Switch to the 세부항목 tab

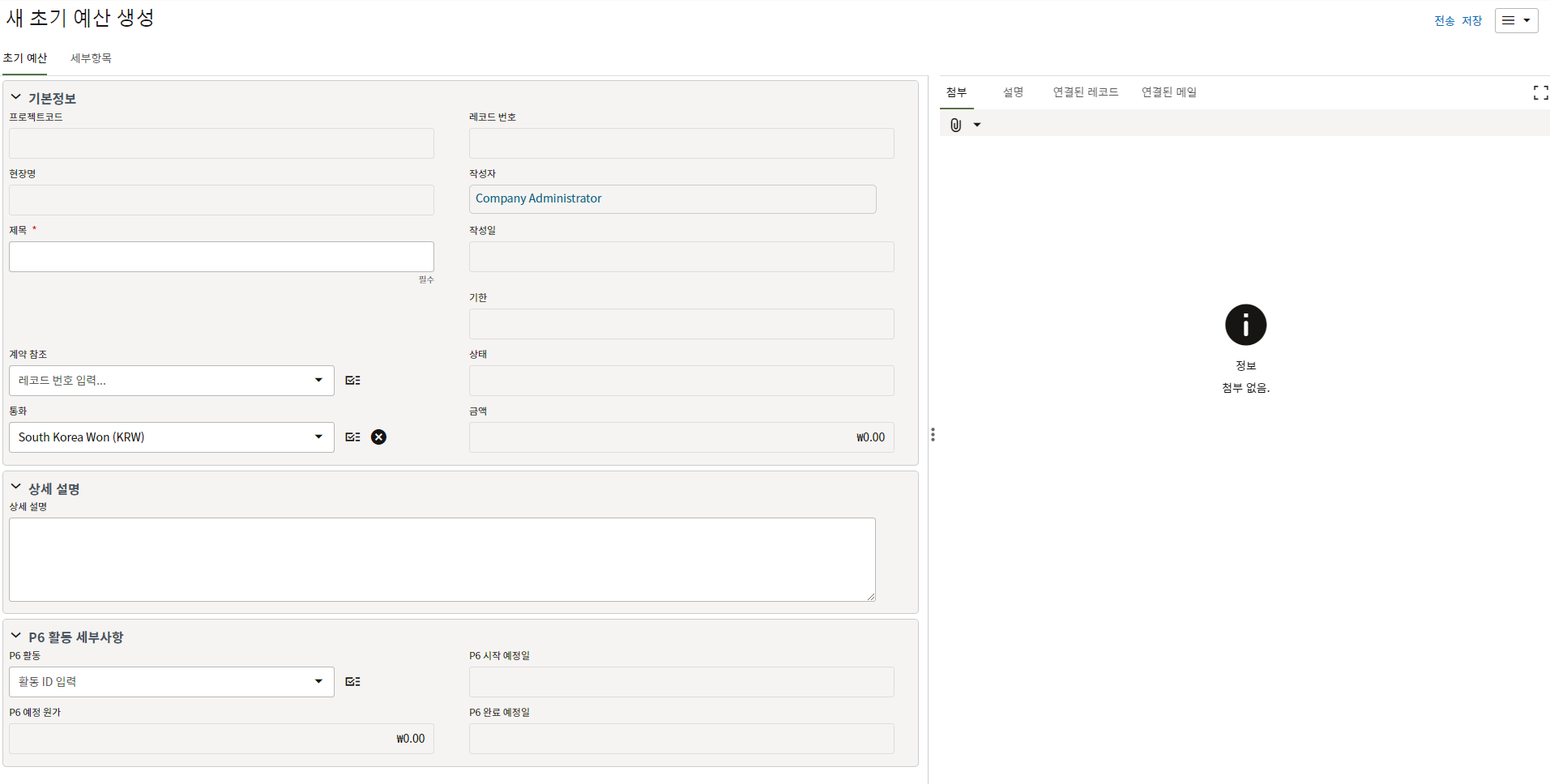click(x=91, y=58)
